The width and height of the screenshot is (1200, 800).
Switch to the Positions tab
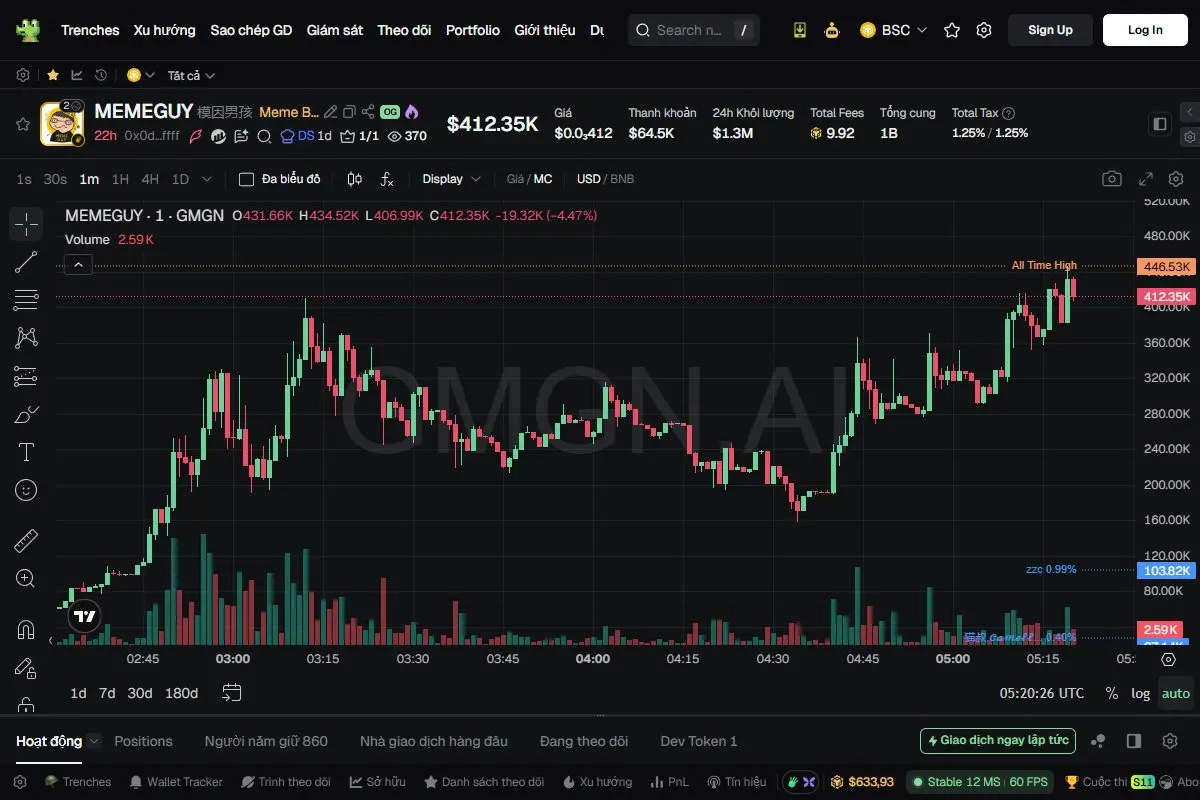tap(143, 741)
